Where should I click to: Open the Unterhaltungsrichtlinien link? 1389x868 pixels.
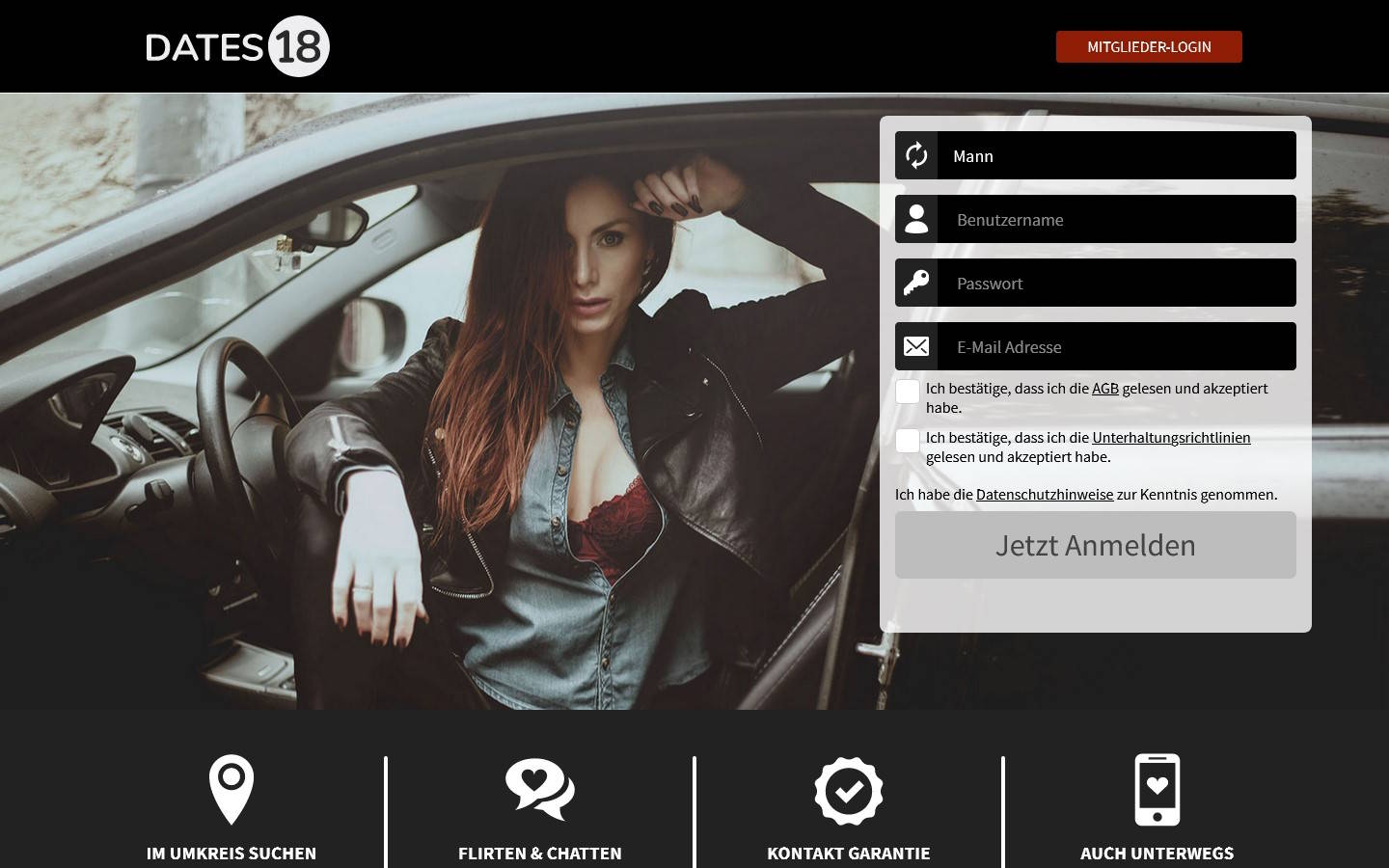tap(1170, 438)
